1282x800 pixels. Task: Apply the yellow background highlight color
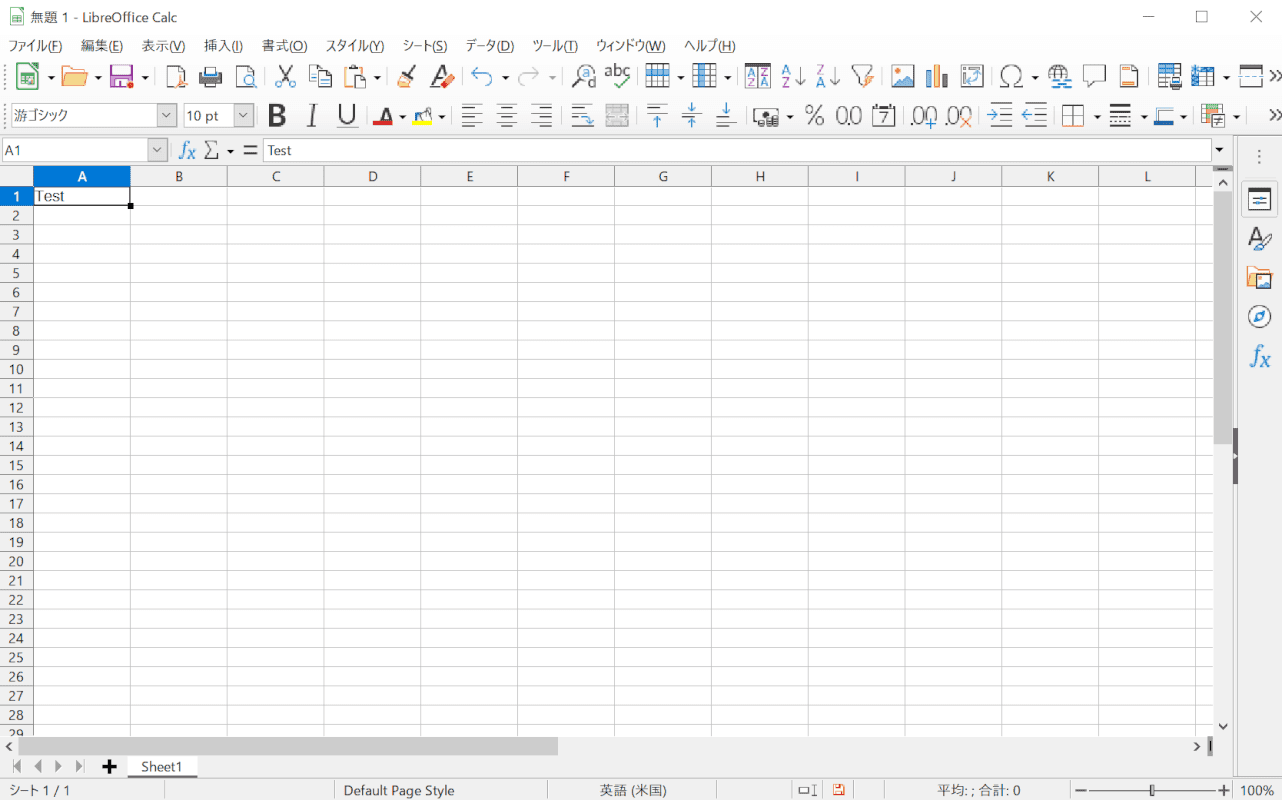coord(421,116)
